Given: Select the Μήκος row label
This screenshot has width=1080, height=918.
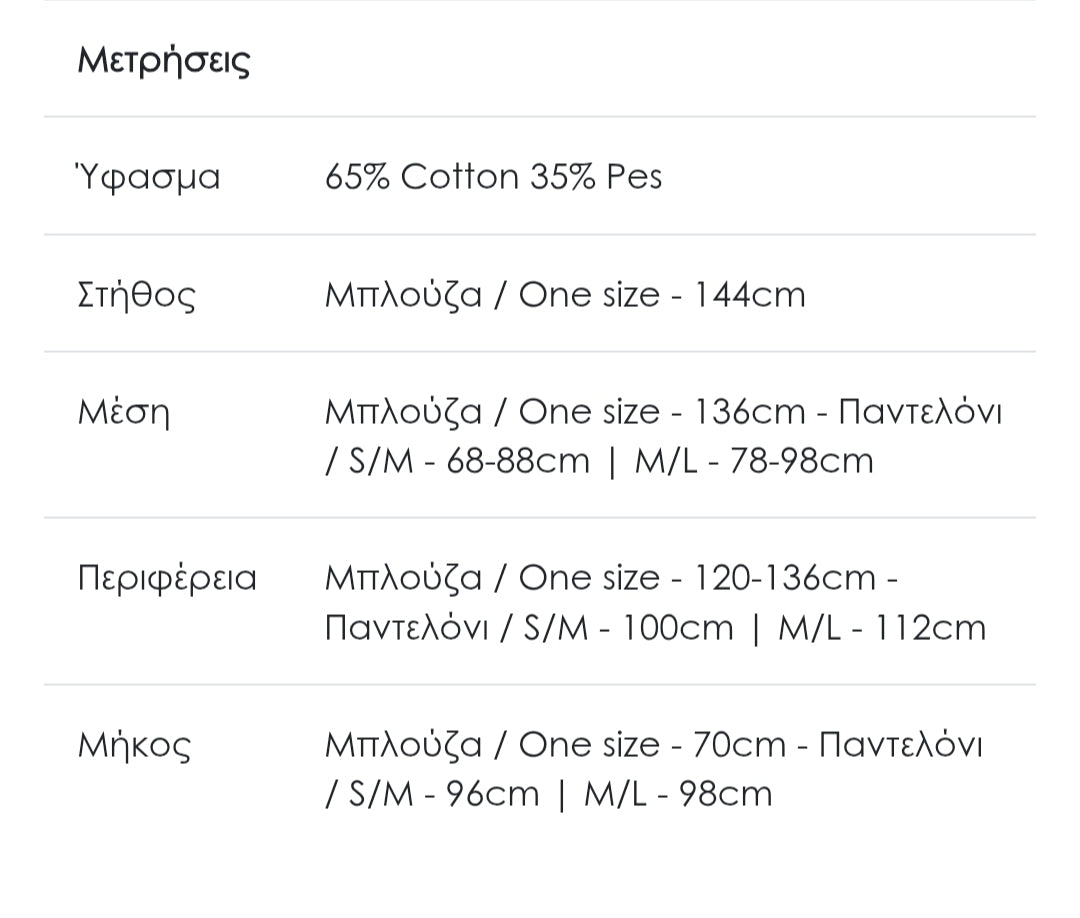Looking at the screenshot, I should pyautogui.click(x=134, y=745).
